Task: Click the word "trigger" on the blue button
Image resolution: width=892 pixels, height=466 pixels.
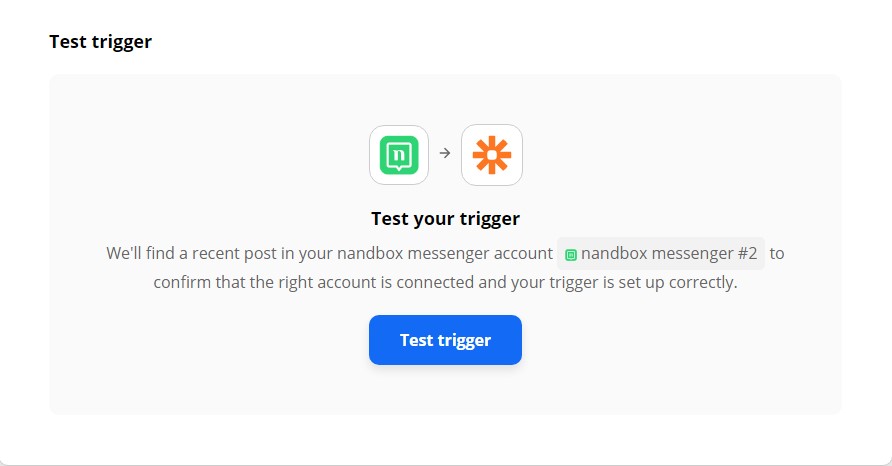Action: [x=464, y=340]
